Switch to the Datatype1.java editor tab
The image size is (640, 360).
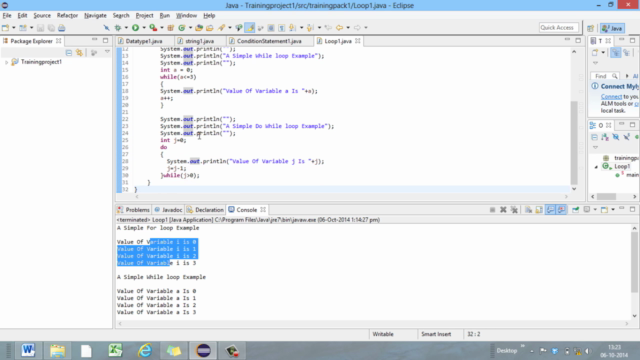pyautogui.click(x=144, y=41)
